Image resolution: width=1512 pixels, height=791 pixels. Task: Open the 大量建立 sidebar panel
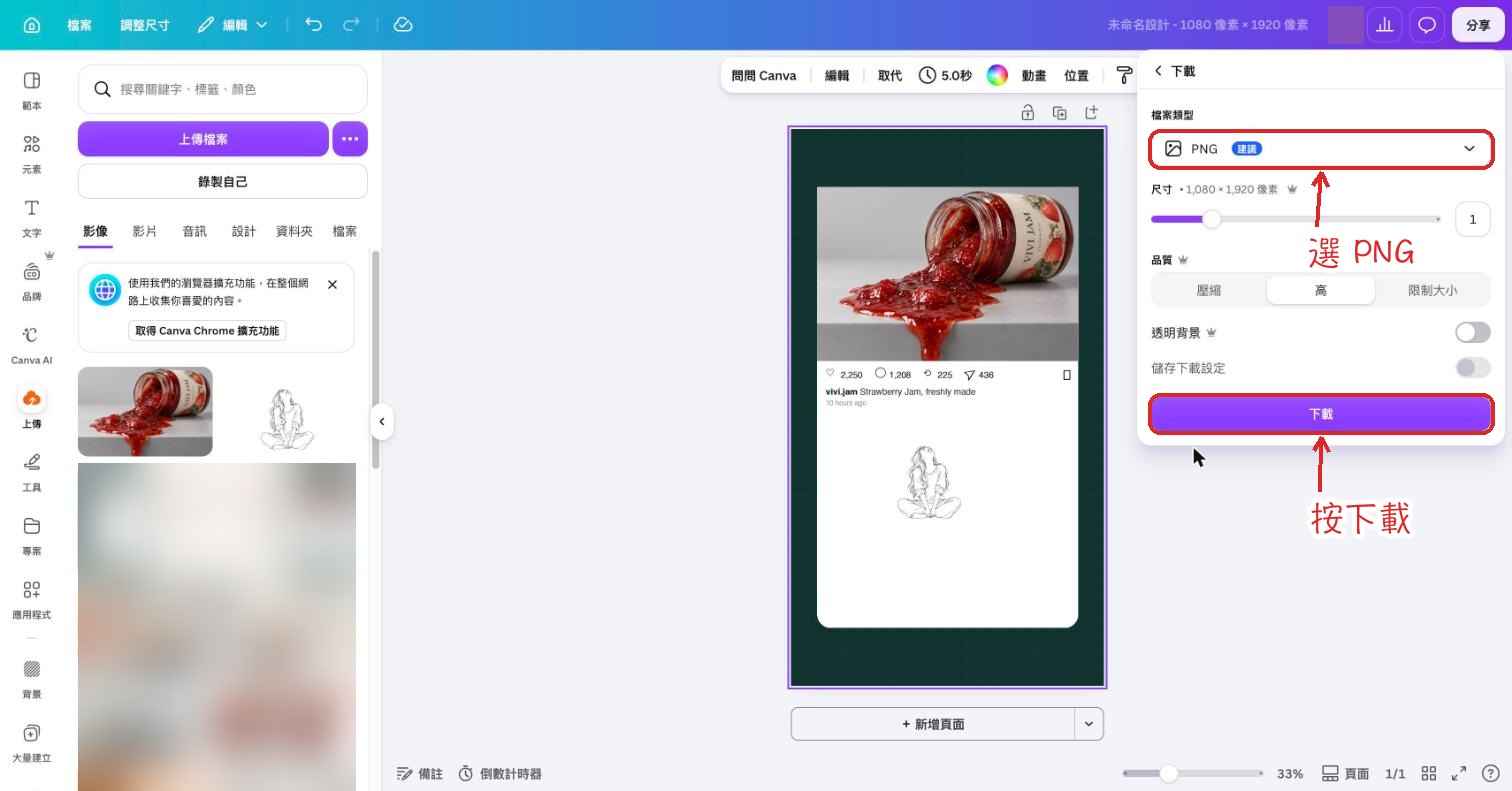(x=32, y=743)
